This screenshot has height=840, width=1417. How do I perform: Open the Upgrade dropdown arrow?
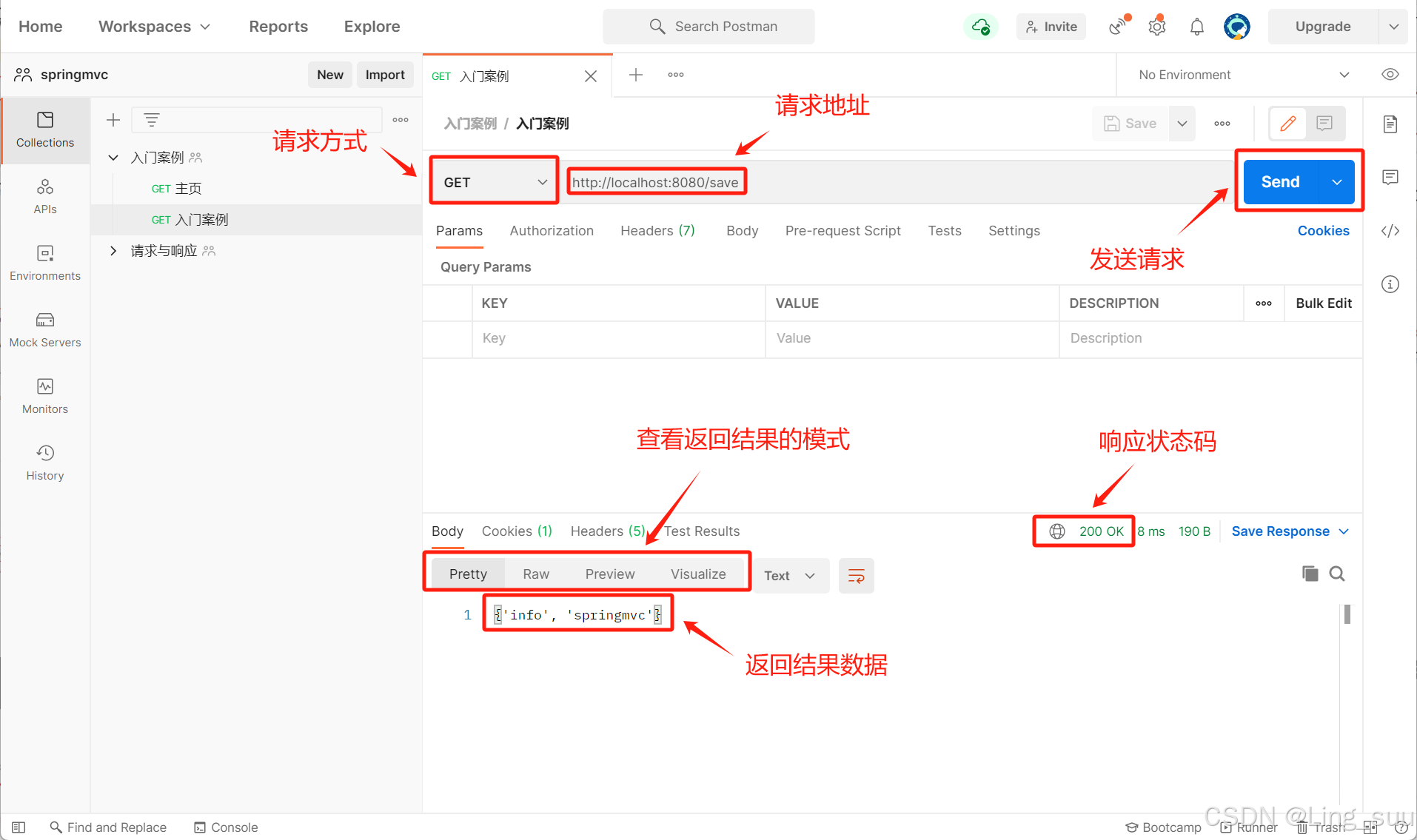pos(1393,27)
